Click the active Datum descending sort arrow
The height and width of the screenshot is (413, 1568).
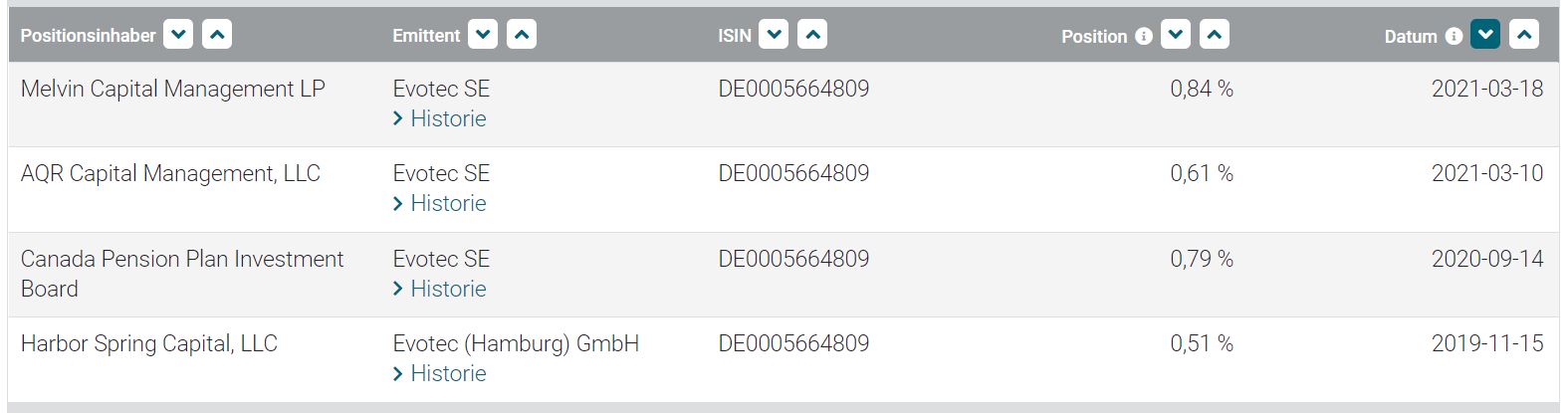(1485, 35)
